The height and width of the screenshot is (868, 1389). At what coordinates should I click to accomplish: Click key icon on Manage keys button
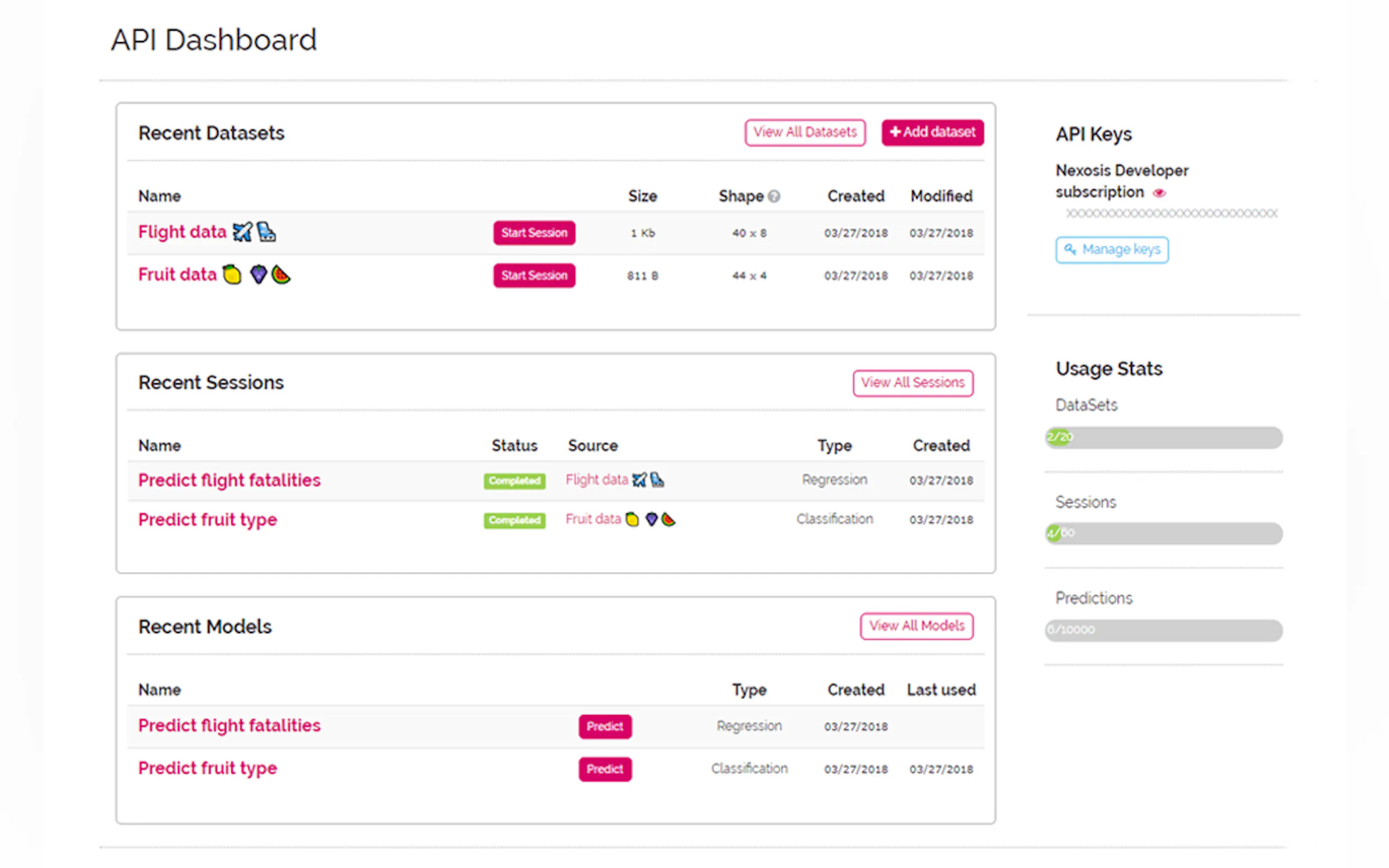1070,249
